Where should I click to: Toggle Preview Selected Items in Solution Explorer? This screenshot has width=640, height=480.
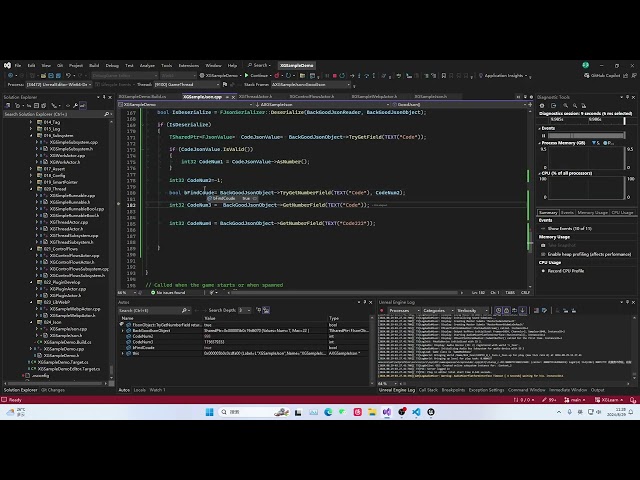point(82,105)
